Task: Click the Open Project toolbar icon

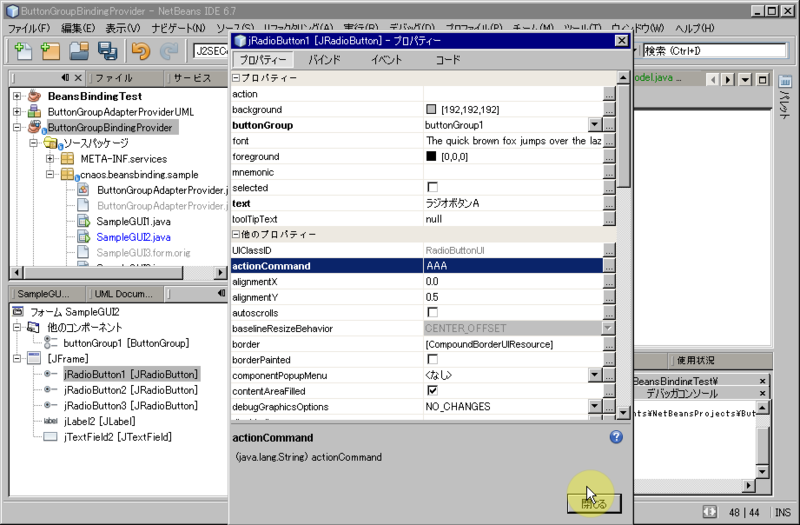Action: (x=79, y=51)
